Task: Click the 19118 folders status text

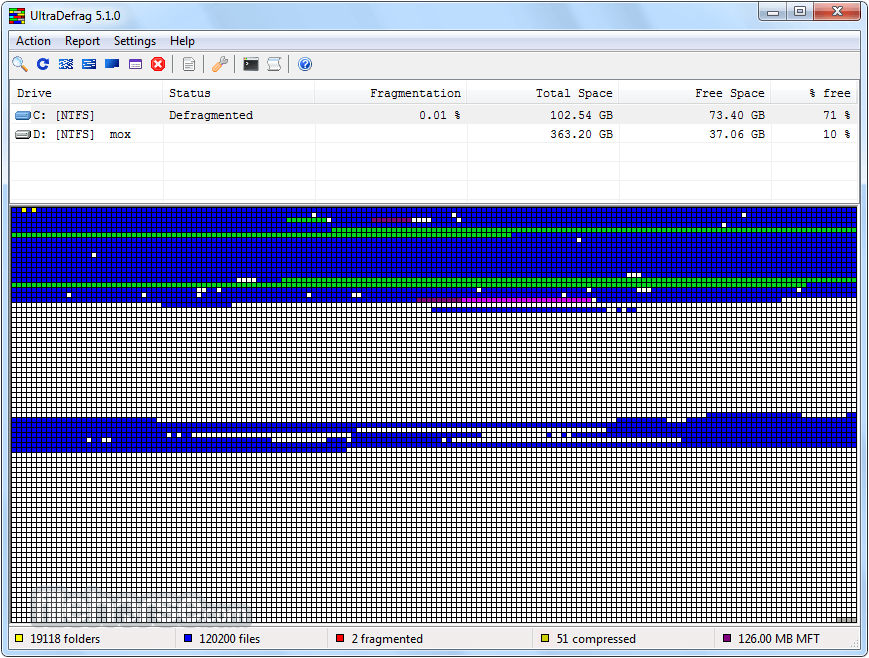Action: click(65, 639)
